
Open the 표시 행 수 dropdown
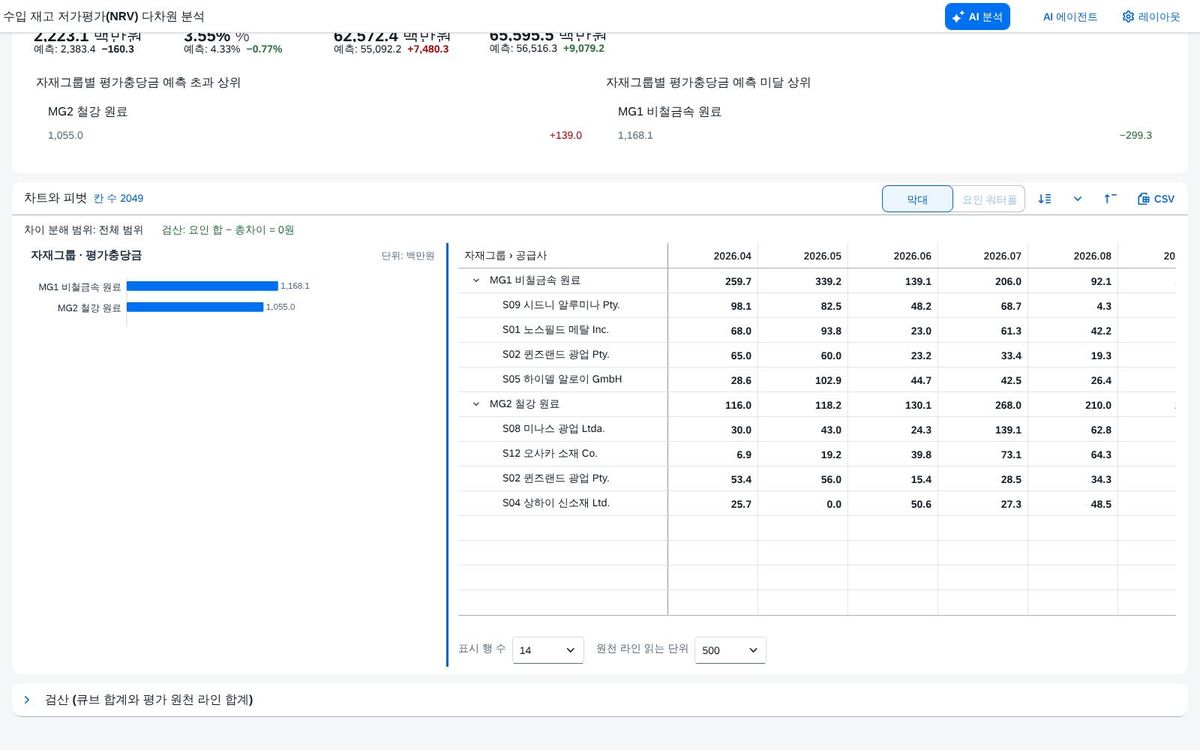pos(548,650)
